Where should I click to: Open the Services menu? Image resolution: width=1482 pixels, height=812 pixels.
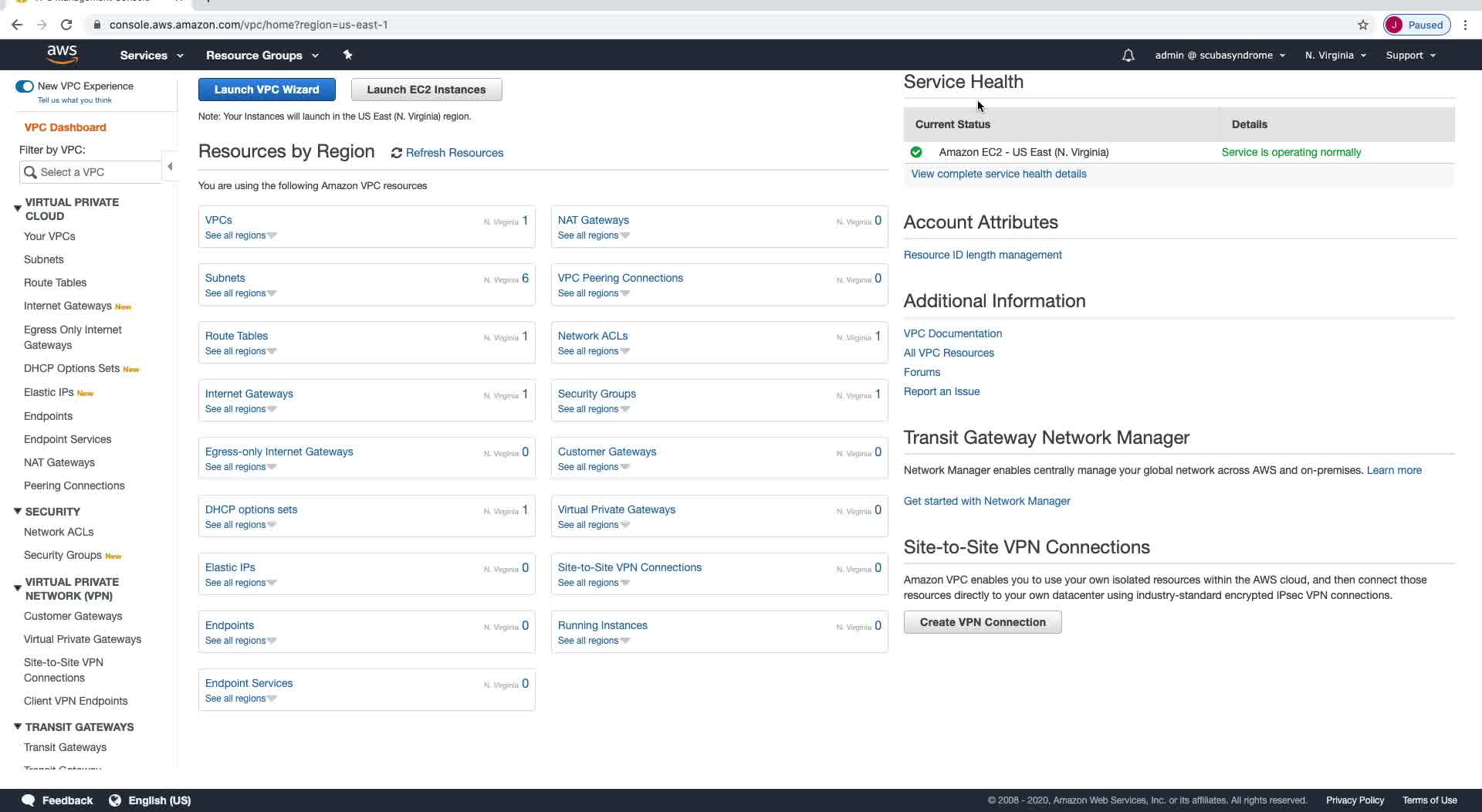click(151, 56)
